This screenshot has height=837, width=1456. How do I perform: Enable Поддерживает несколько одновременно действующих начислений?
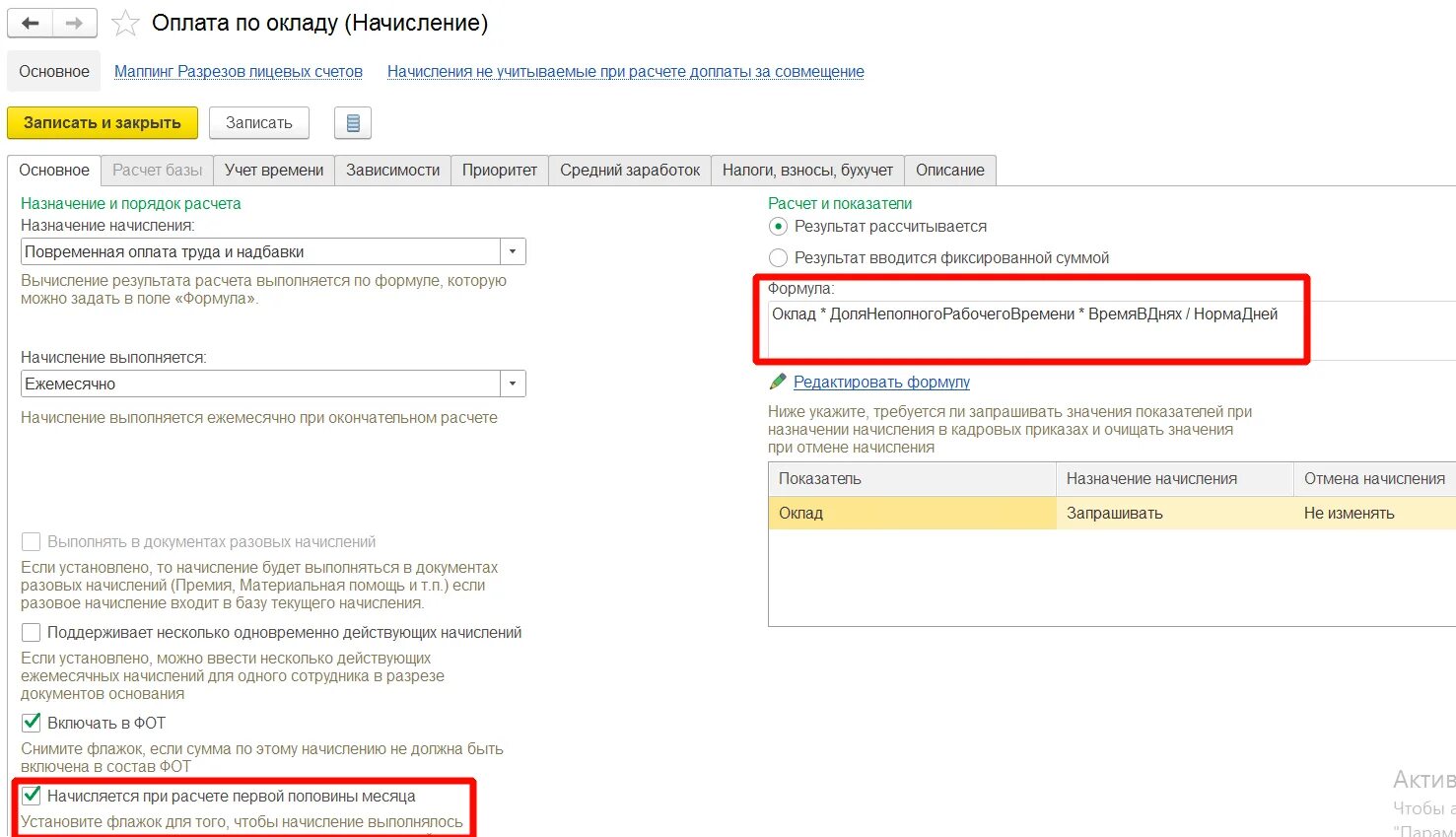(32, 633)
